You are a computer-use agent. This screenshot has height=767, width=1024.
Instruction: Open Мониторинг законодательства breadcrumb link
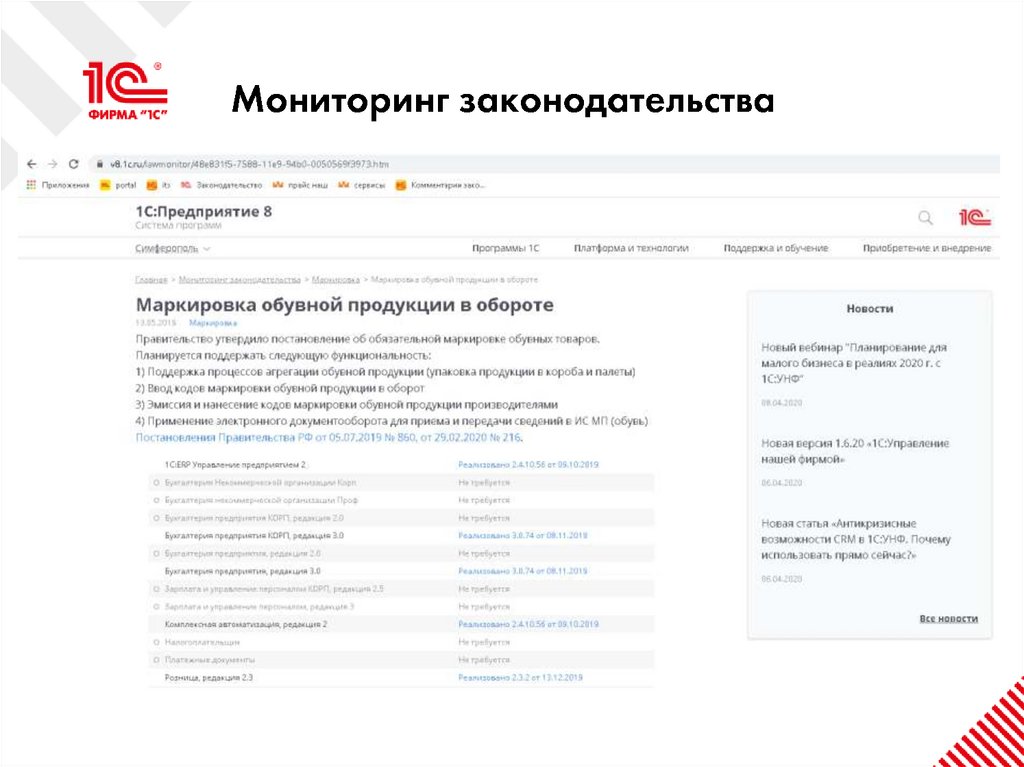pyautogui.click(x=239, y=280)
